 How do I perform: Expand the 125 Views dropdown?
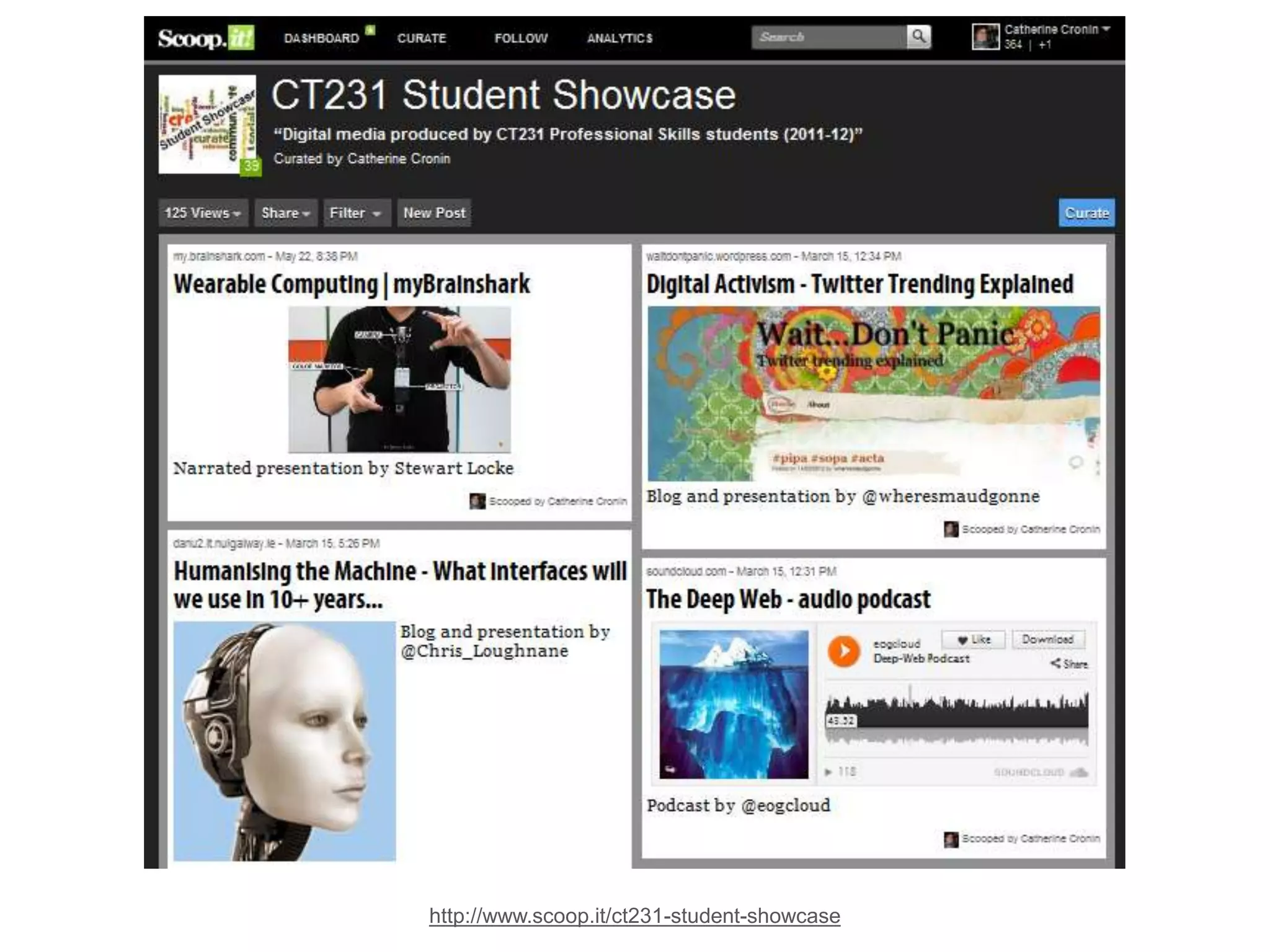203,213
